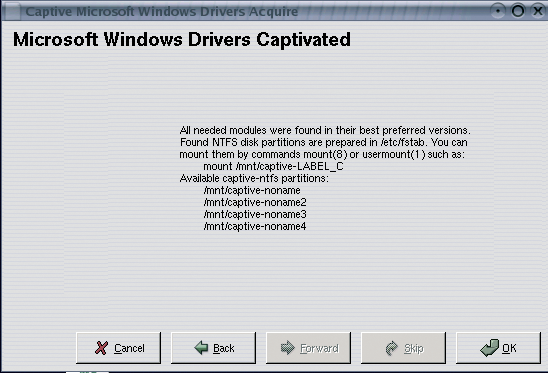Click the partition entry '/mnt/captive-noname3'
This screenshot has width=548, height=373.
tap(255, 214)
